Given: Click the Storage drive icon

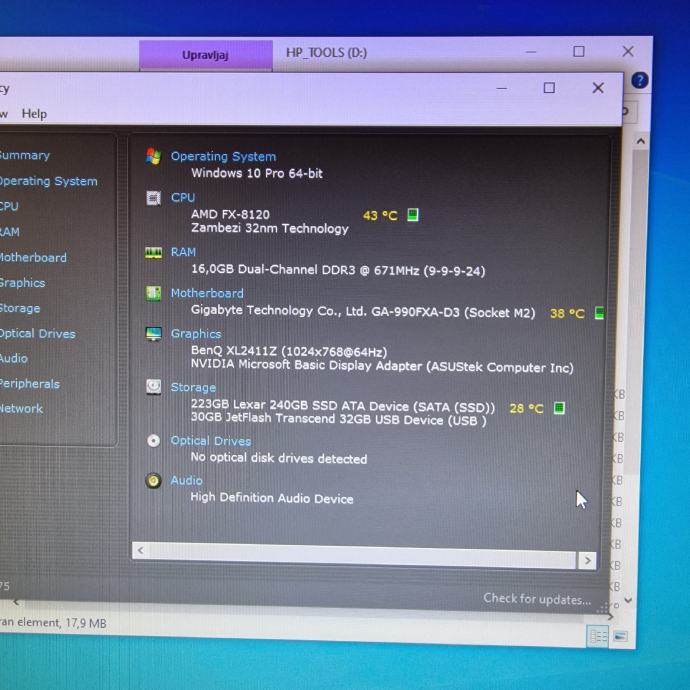Looking at the screenshot, I should [153, 386].
